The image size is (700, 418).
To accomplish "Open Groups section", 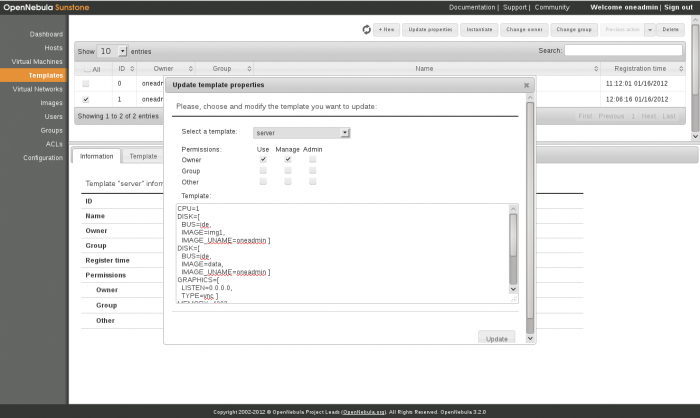I will point(51,130).
